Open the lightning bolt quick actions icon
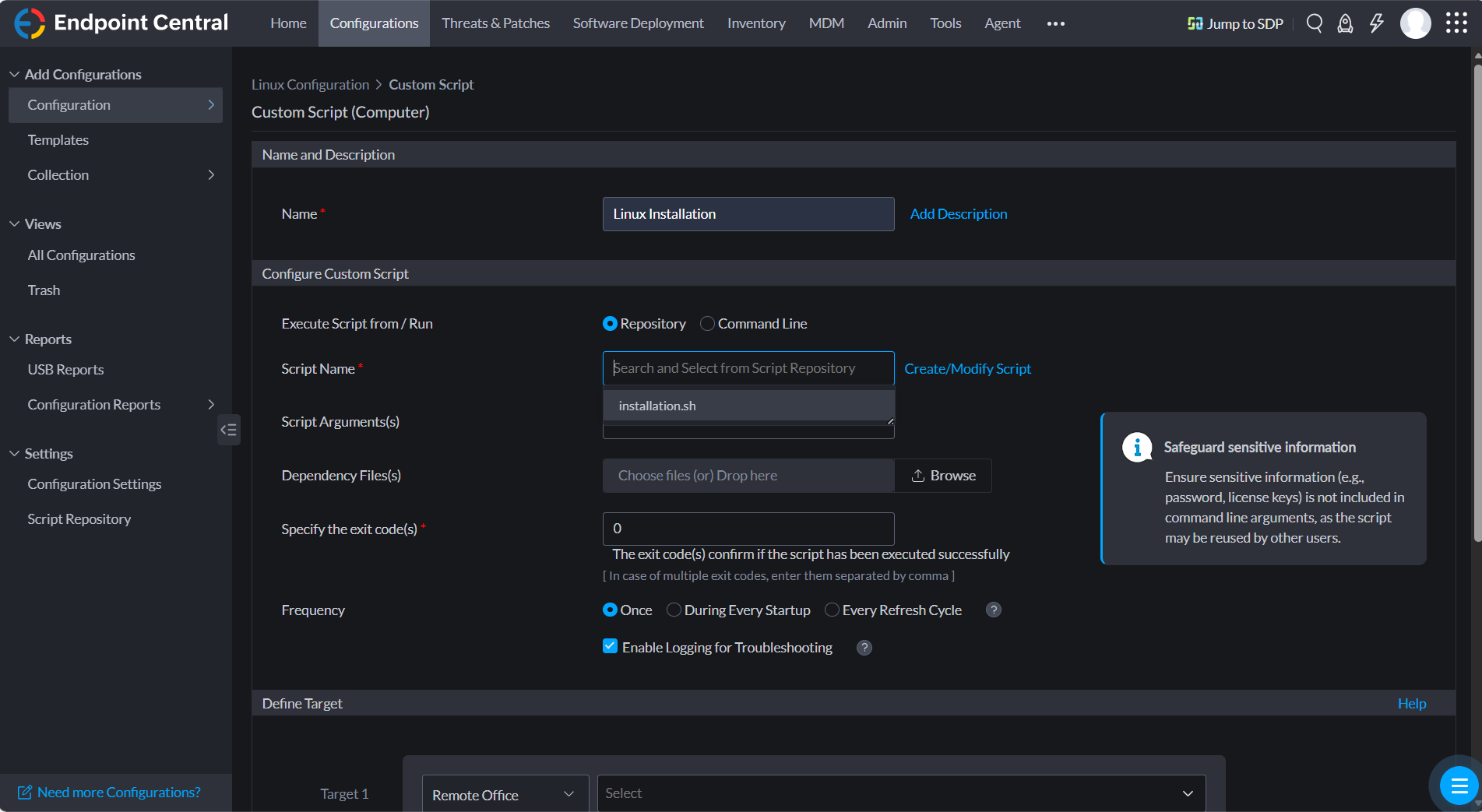Image resolution: width=1482 pixels, height=812 pixels. [x=1376, y=23]
